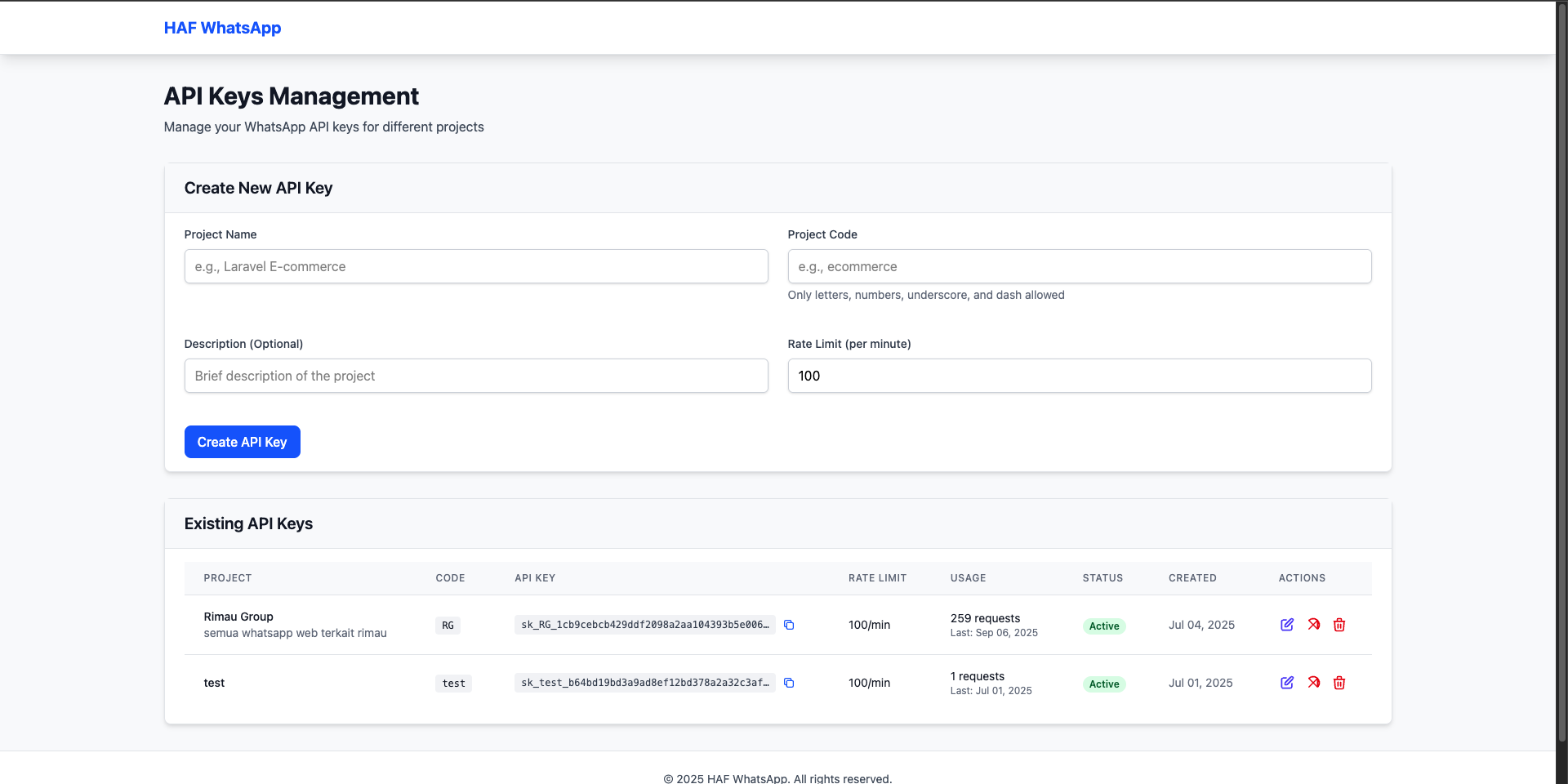This screenshot has height=784, width=1568.
Task: Sort by the USAGE column header
Action: coord(968,577)
